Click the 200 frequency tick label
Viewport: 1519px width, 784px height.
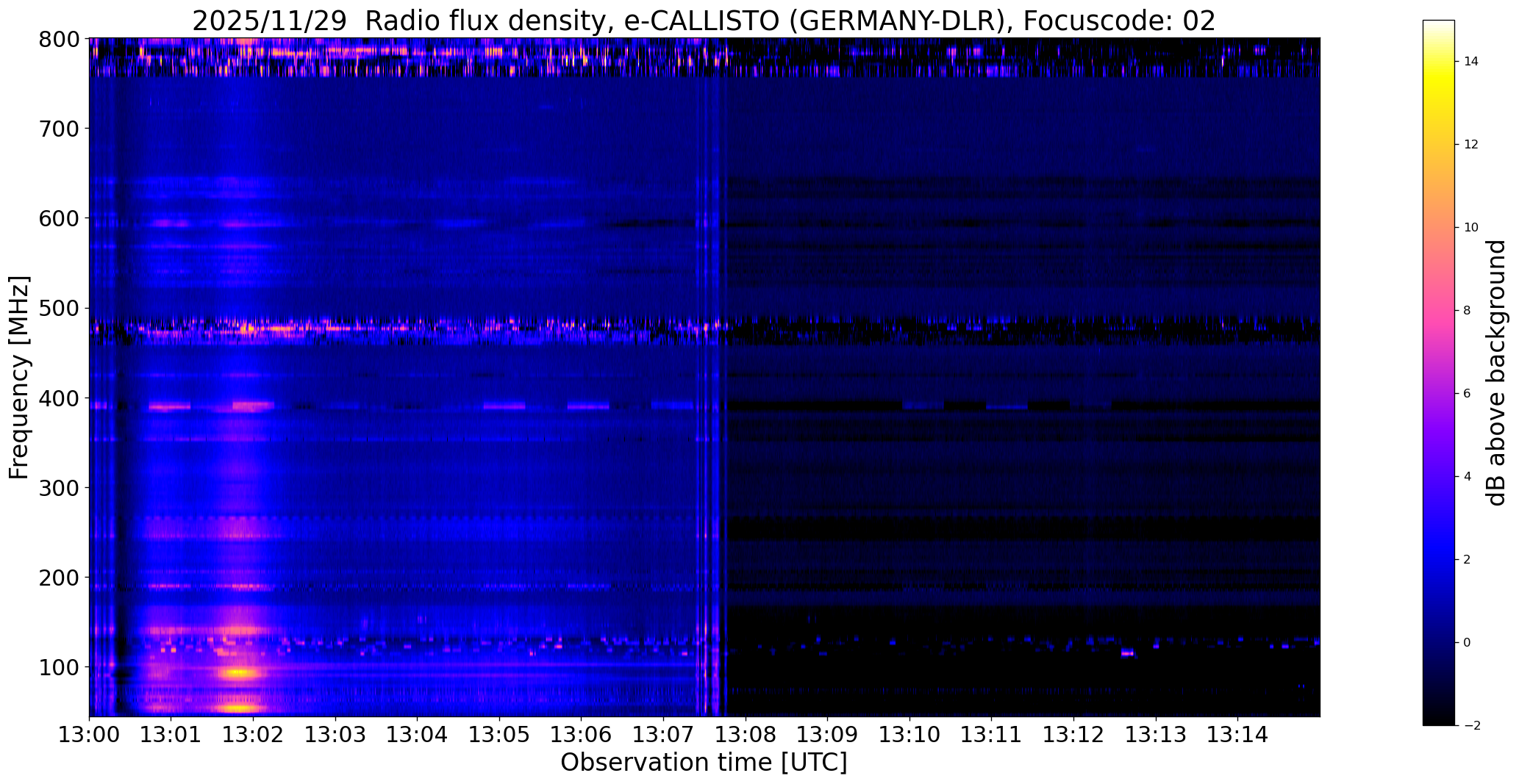pos(60,578)
